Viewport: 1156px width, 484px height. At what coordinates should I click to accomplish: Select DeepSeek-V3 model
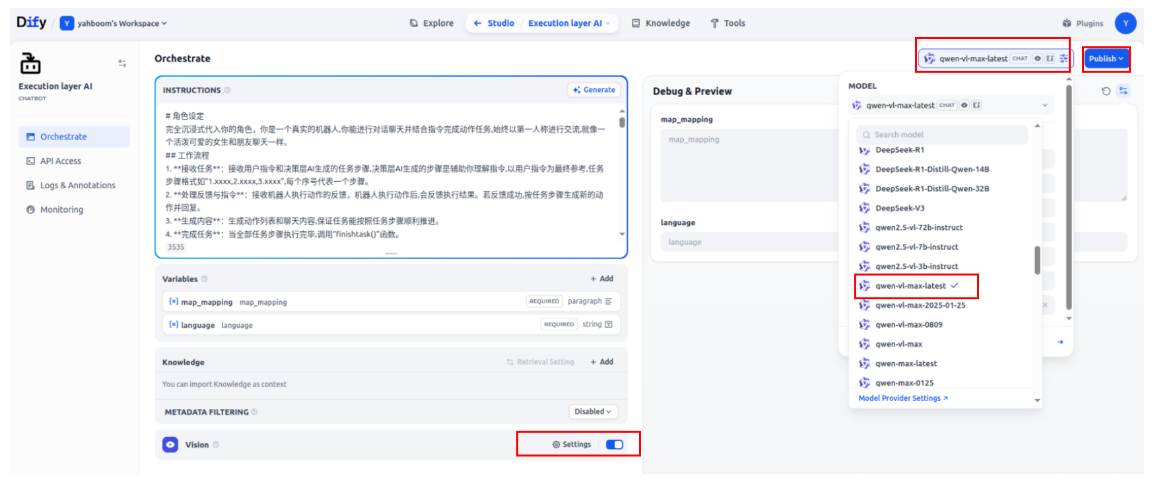(x=902, y=208)
